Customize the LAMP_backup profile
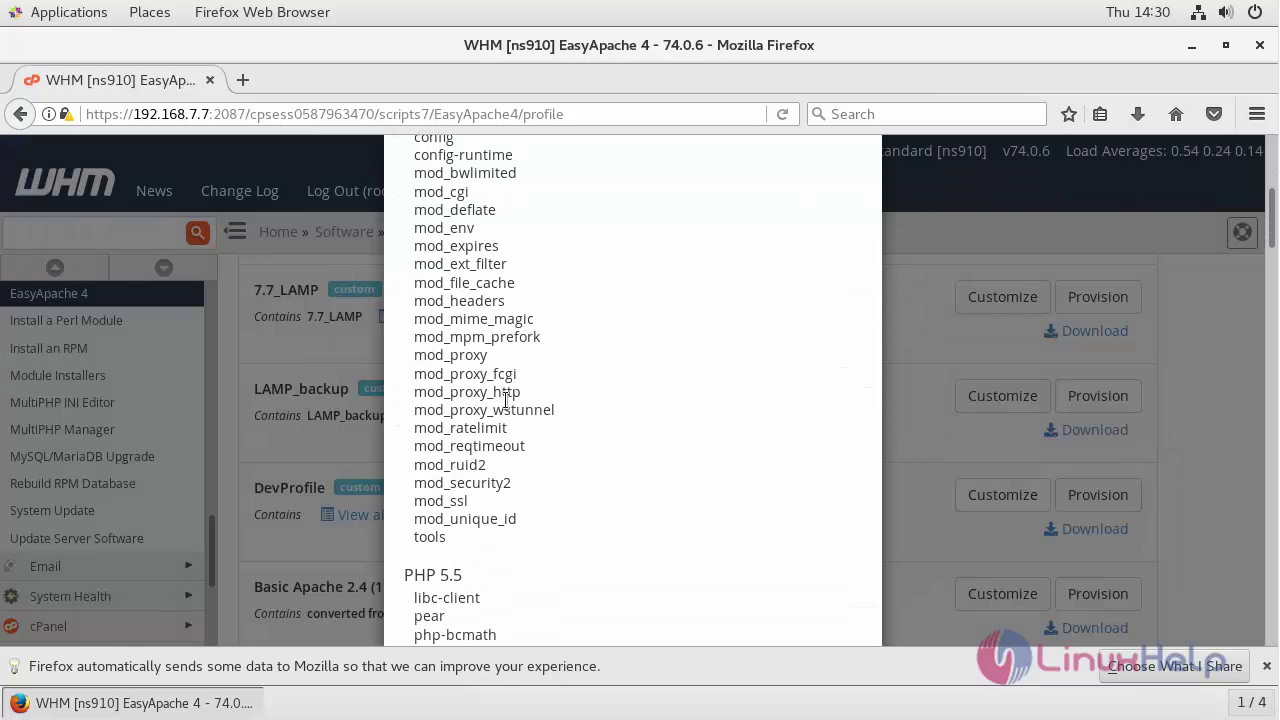The width and height of the screenshot is (1280, 720). tap(1002, 396)
